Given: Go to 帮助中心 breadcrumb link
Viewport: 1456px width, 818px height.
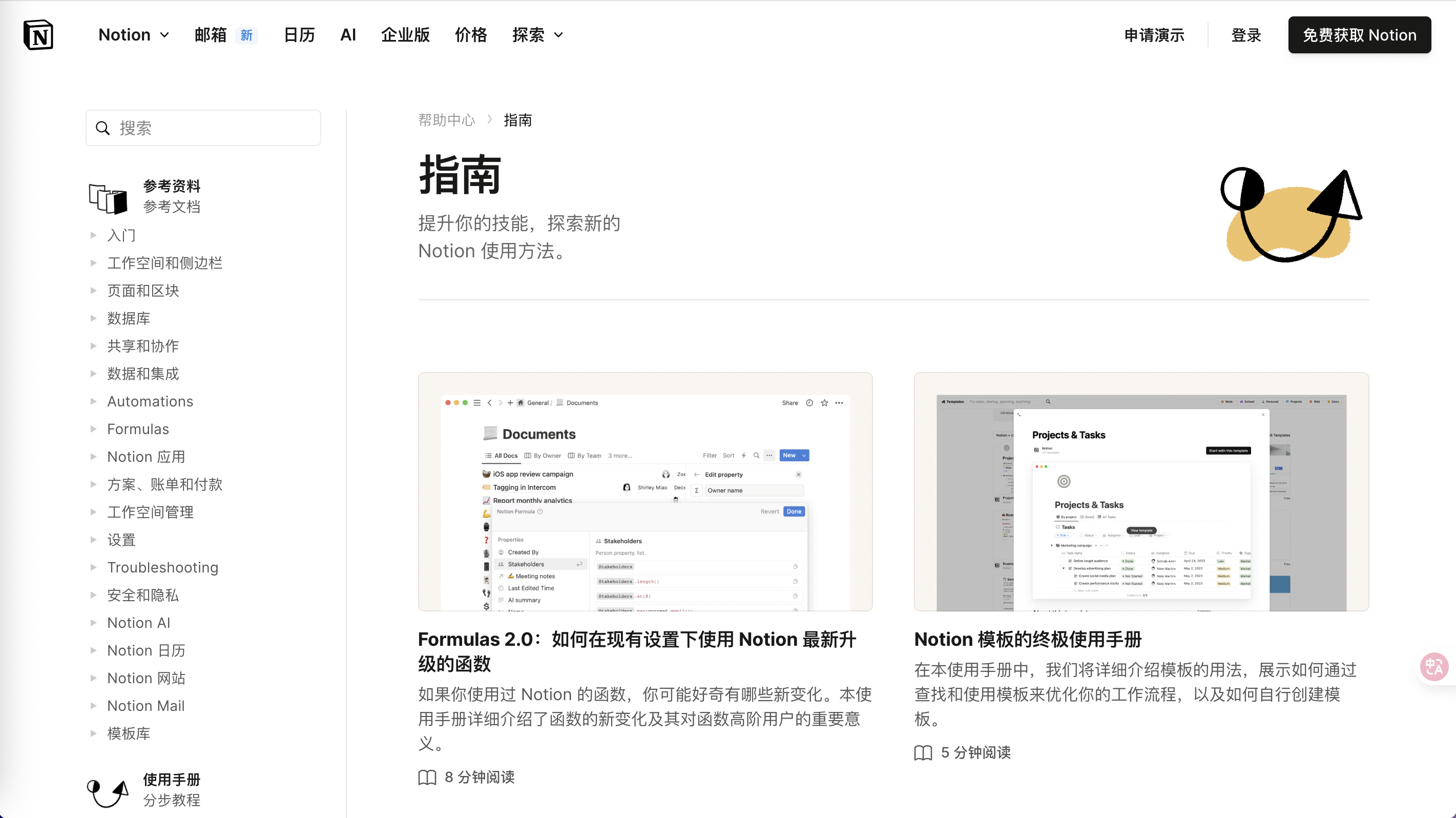Looking at the screenshot, I should pyautogui.click(x=447, y=120).
